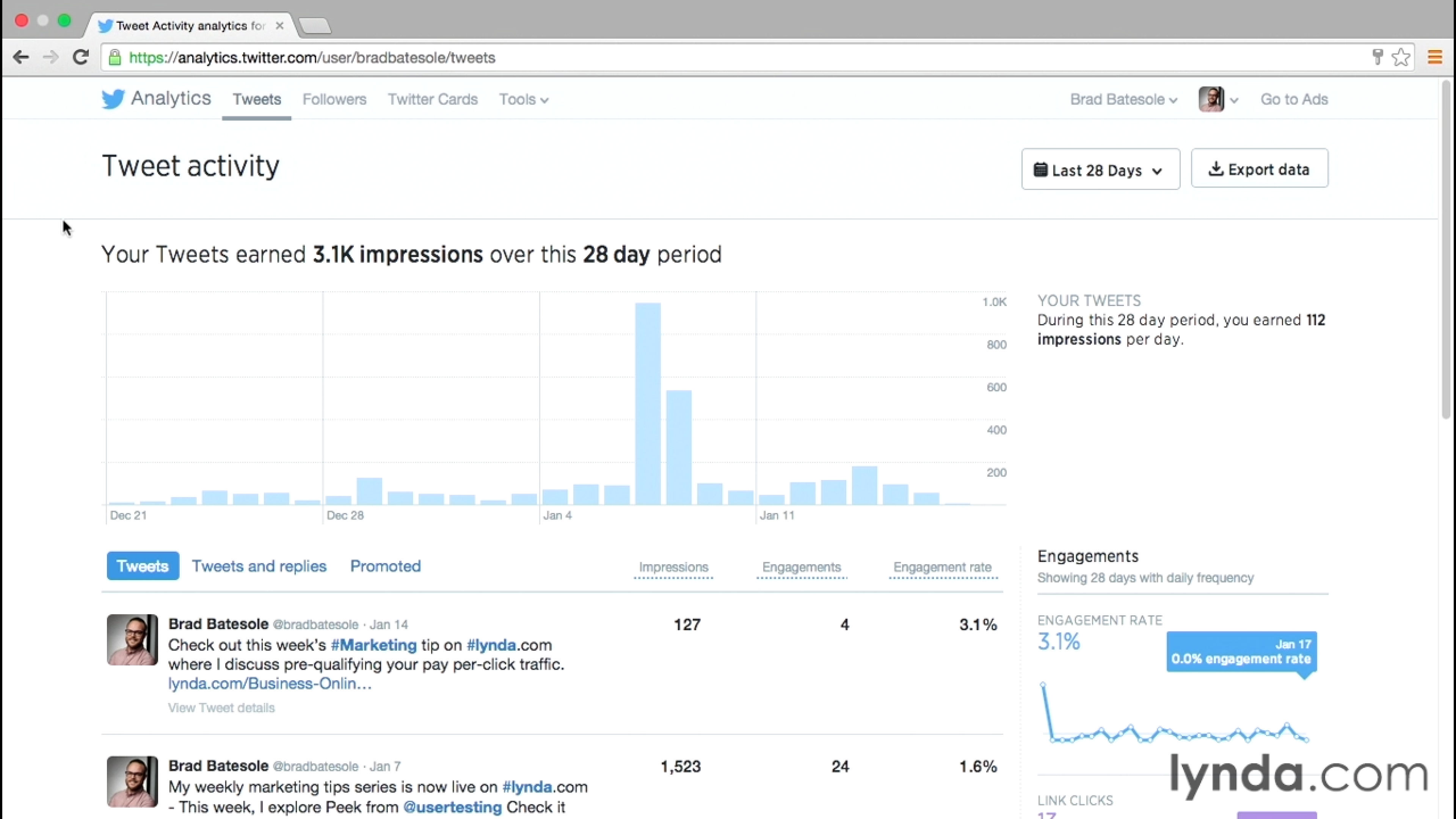Close the Tweet Activity analytics tab

(x=279, y=25)
